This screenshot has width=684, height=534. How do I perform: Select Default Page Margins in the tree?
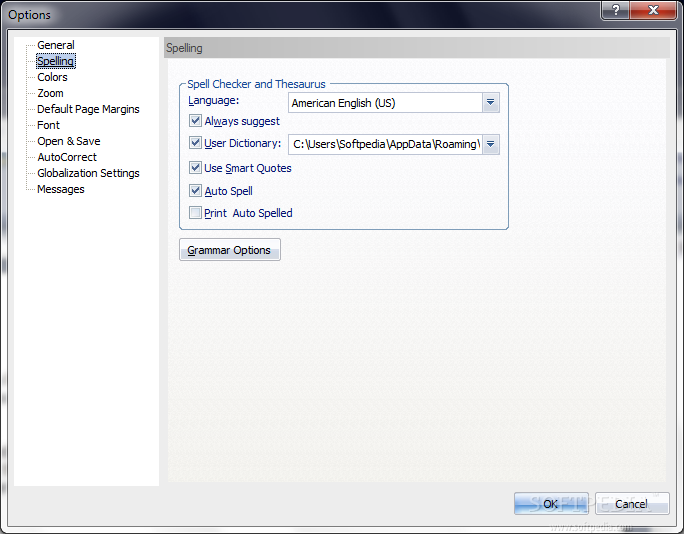tap(88, 109)
